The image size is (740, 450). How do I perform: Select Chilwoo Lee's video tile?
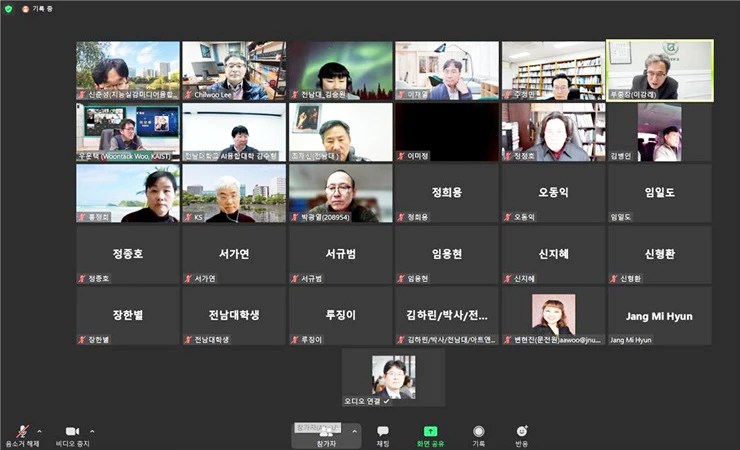(x=234, y=70)
